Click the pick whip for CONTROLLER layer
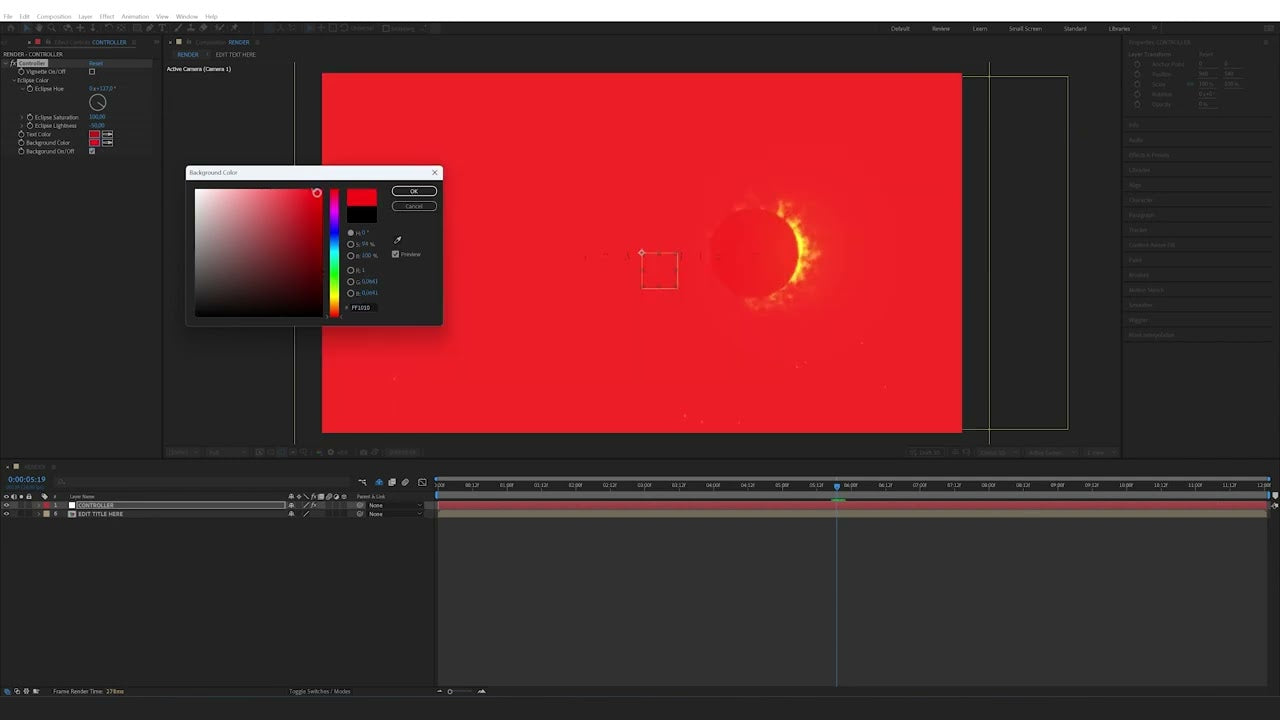The width and height of the screenshot is (1280, 720). coord(360,505)
